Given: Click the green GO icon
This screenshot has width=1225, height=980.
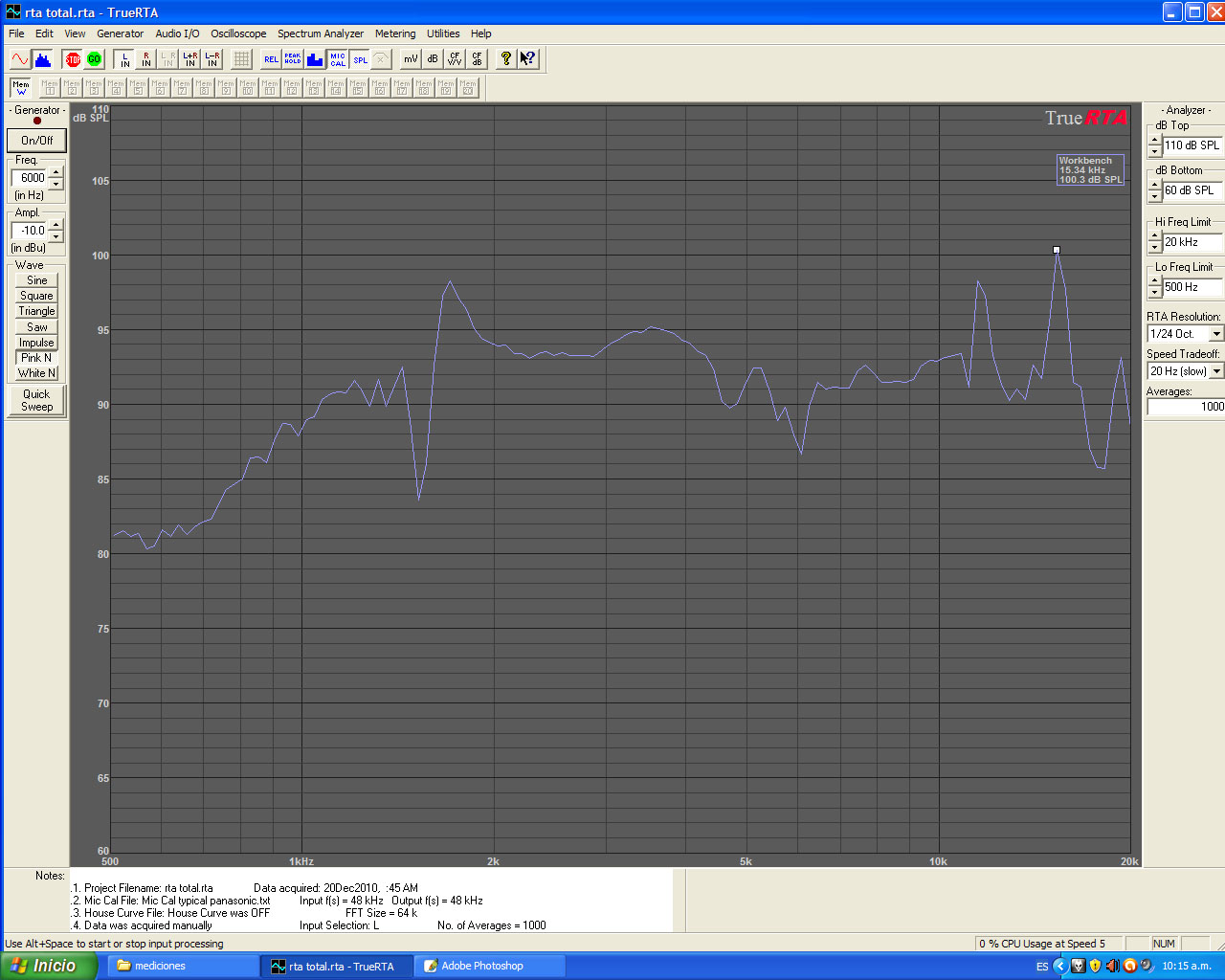Looking at the screenshot, I should tap(94, 59).
